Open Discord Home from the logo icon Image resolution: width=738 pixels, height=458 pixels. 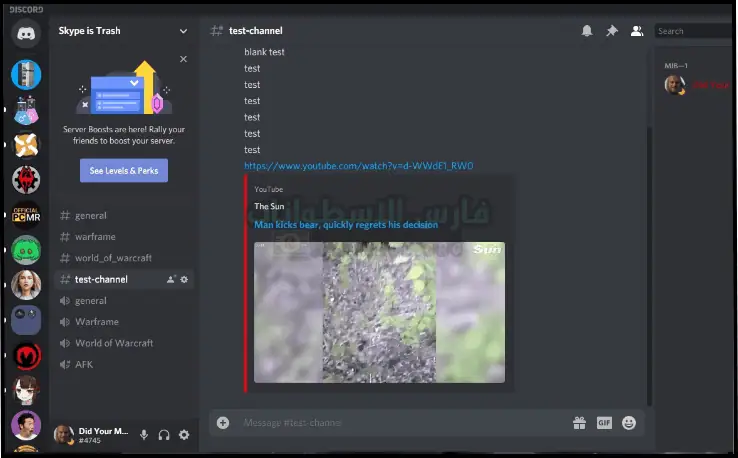click(x=25, y=33)
